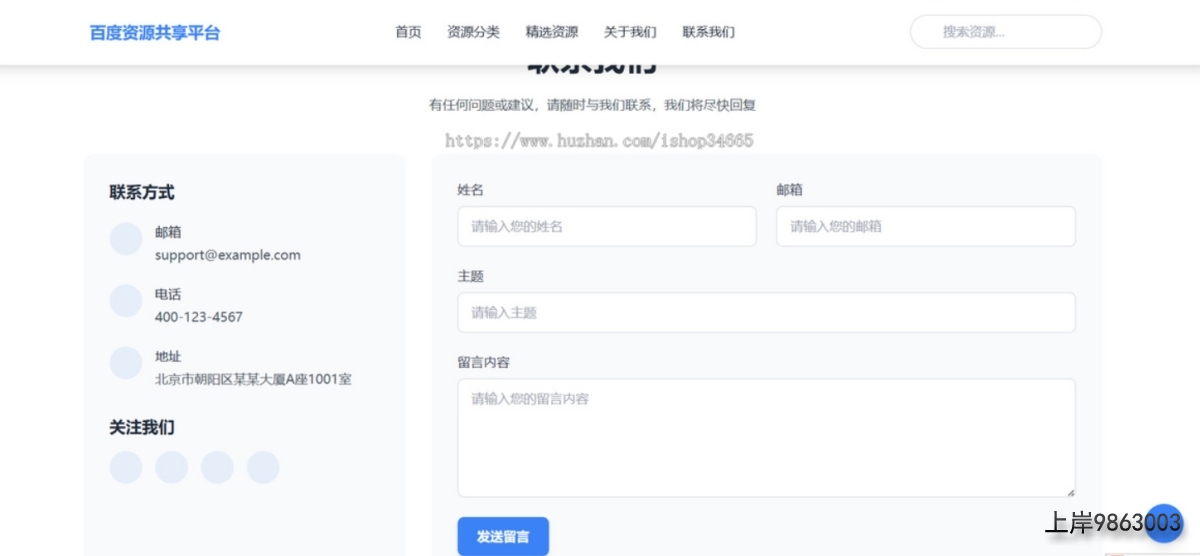Click the floating blue circular button
The image size is (1200, 556).
[1163, 522]
